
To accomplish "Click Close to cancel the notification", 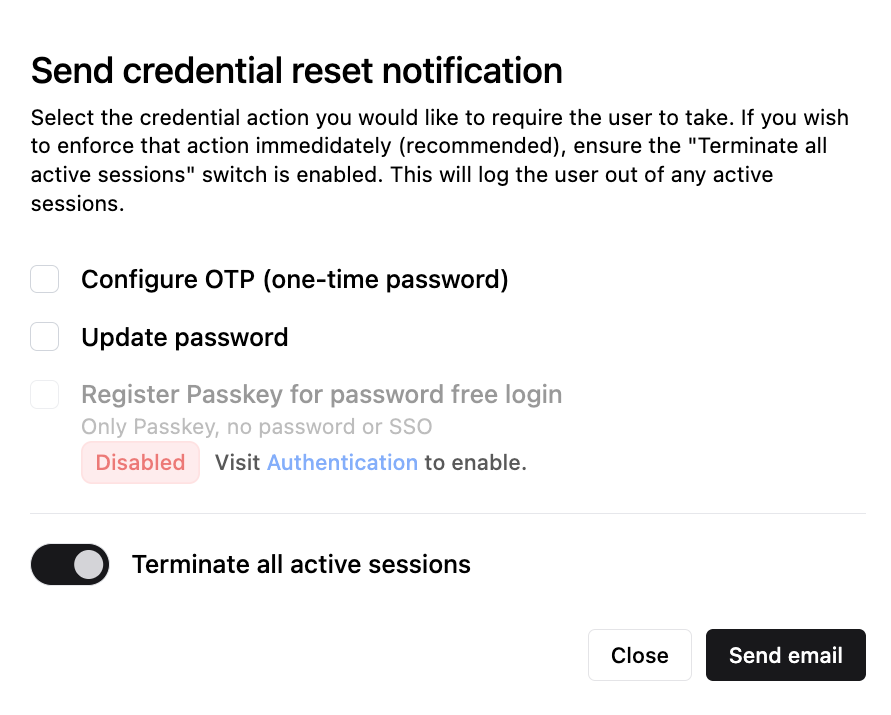I will (x=639, y=655).
